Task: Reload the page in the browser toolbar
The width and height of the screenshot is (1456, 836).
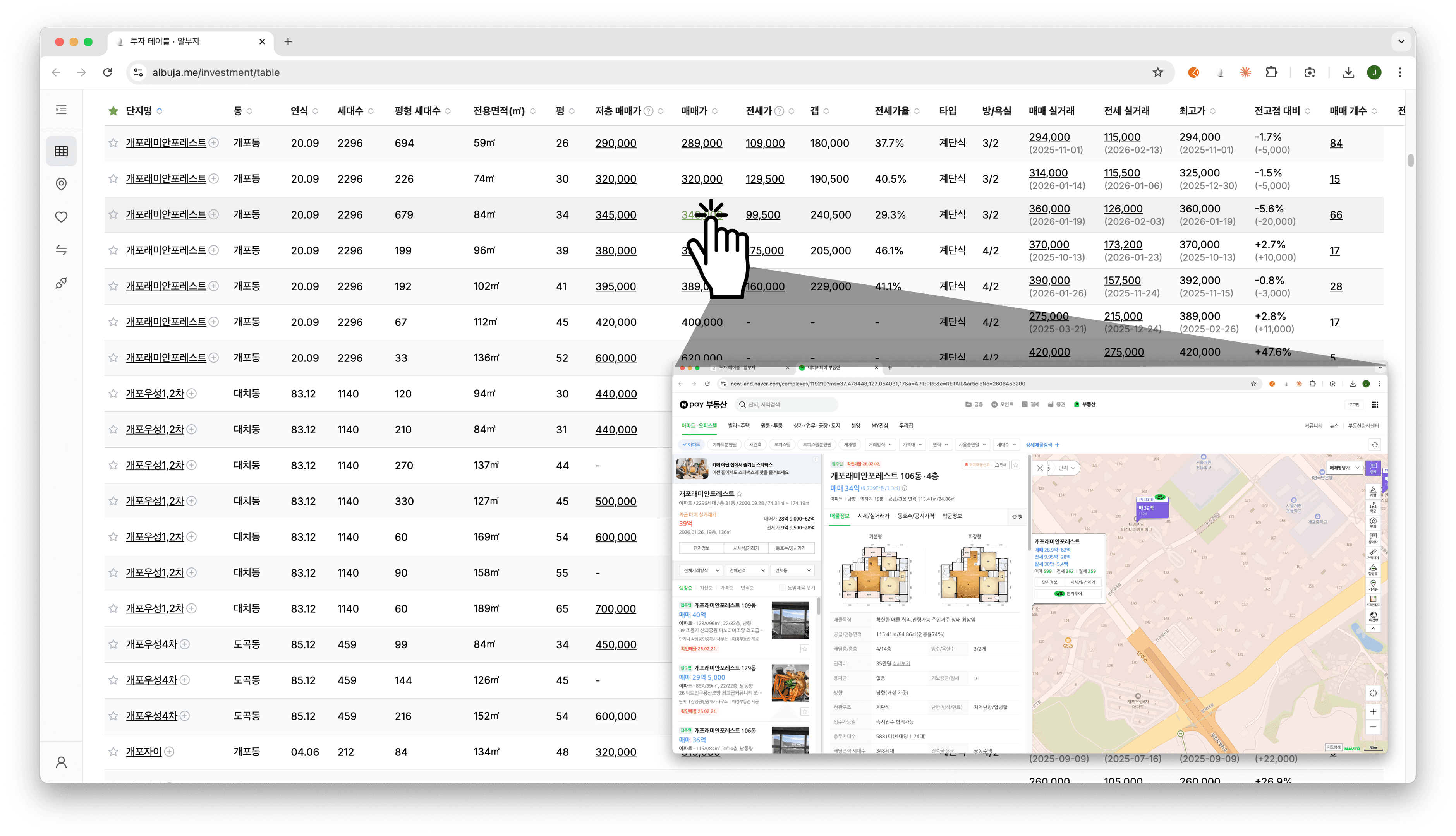Action: 107,72
